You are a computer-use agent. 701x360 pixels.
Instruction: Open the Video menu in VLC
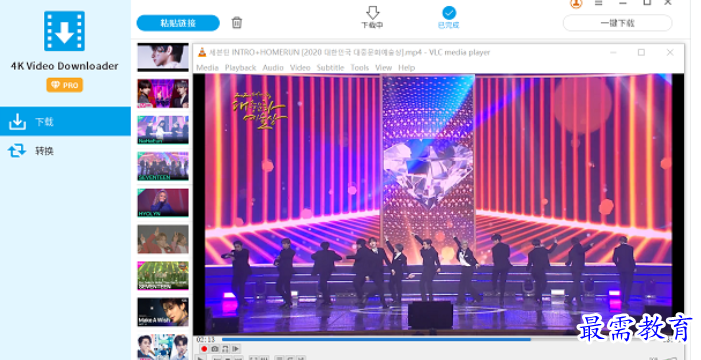(300, 68)
